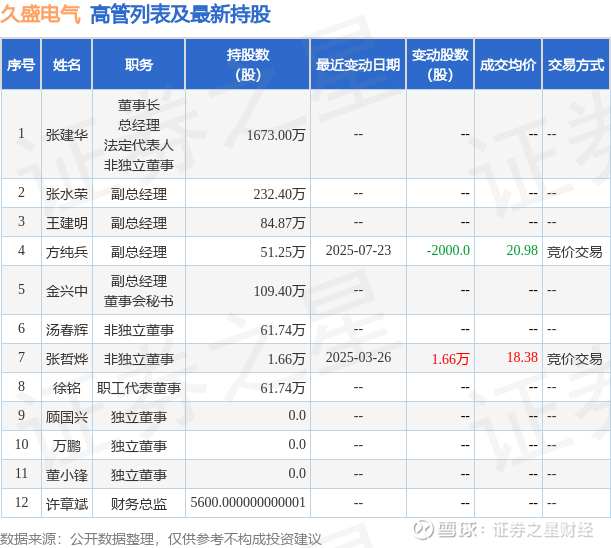Image resolution: width=611 pixels, height=548 pixels.
Task: Click the 109.40万 shareholding value
Action: 279,291
